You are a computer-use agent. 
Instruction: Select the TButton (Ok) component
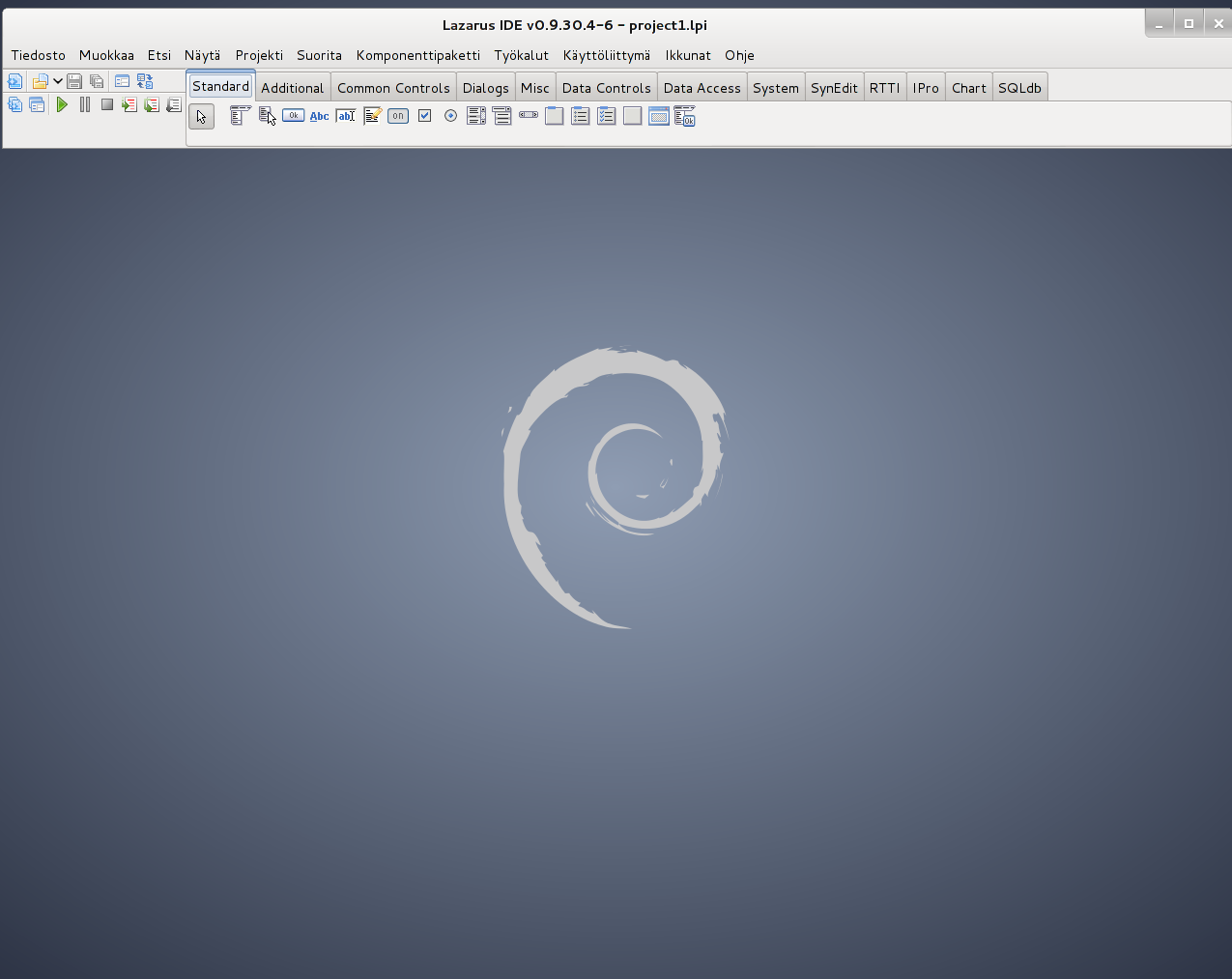(293, 116)
